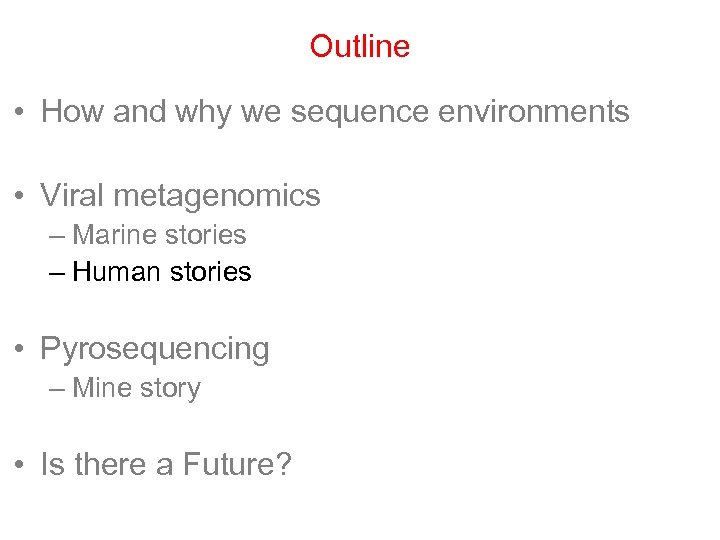Screen dimensions: 720x540
Task: Click the dash before "Mine story"
Action: [55, 389]
